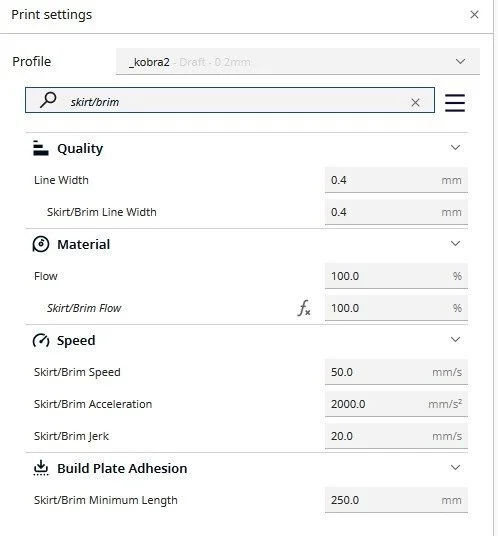Click the Build Plate Adhesion icon
Viewport: 498px width, 536px height.
tap(41, 468)
